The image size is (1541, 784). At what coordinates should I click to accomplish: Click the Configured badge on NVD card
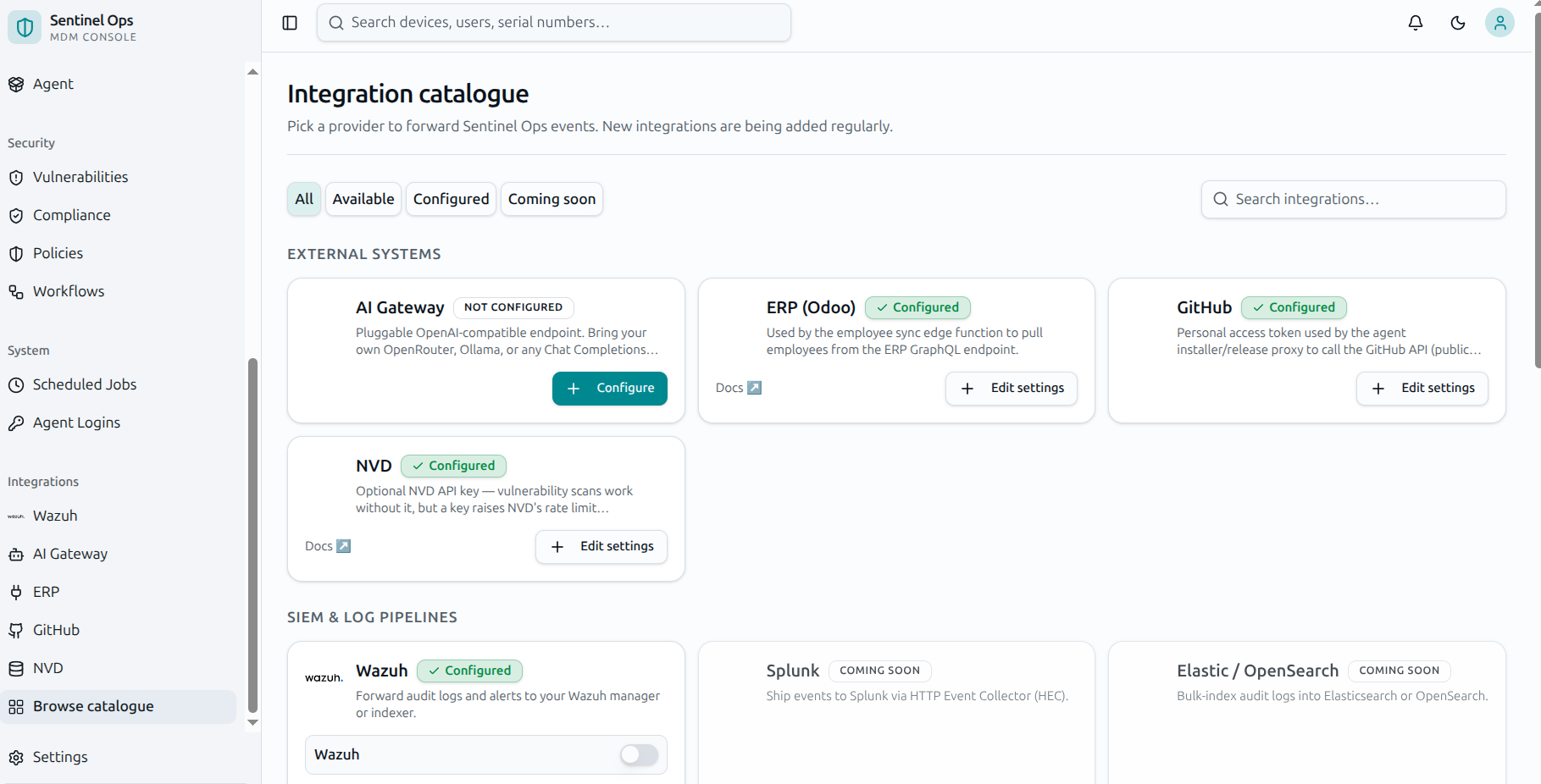click(453, 466)
